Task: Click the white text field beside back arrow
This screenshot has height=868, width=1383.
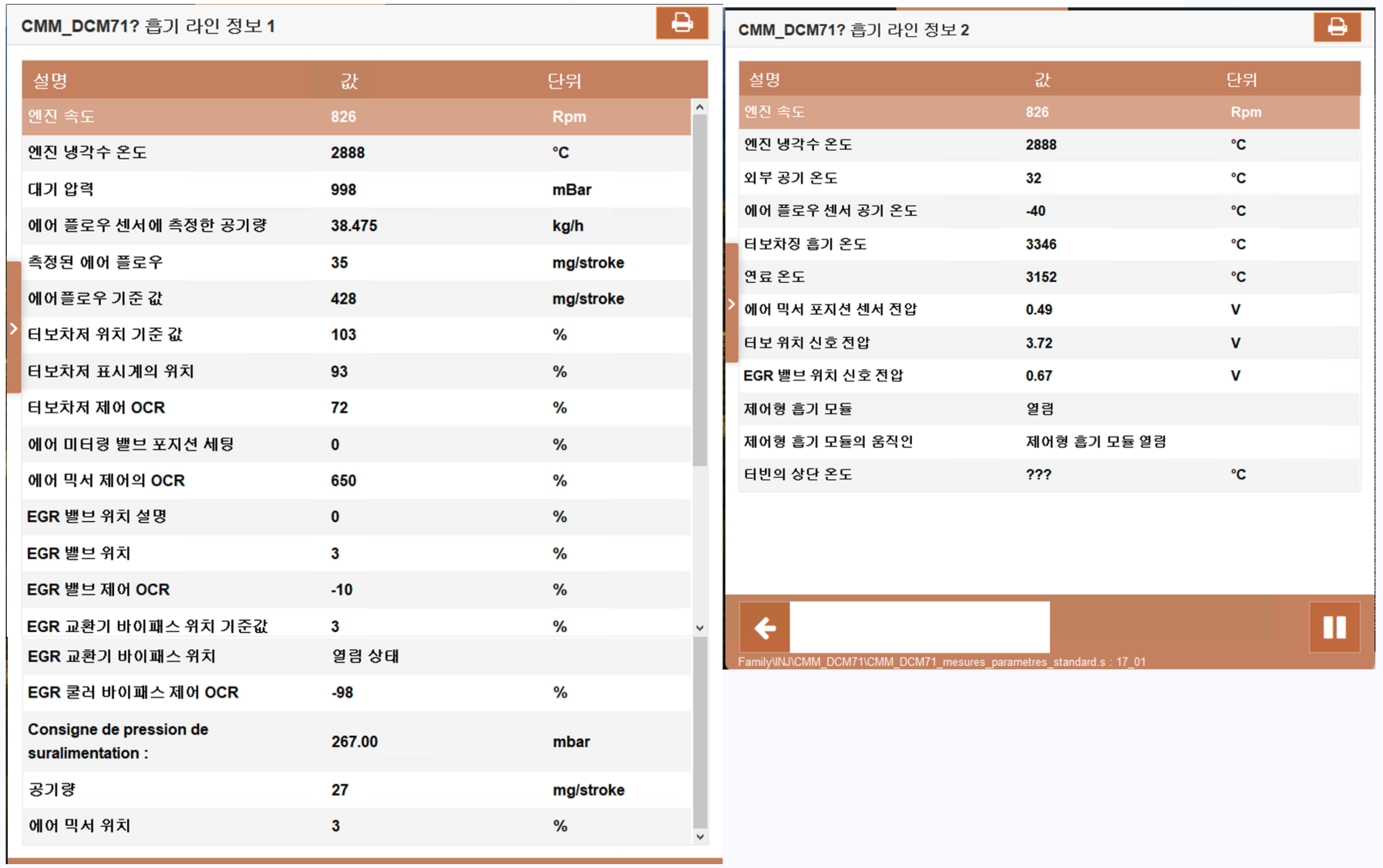Action: 919,627
